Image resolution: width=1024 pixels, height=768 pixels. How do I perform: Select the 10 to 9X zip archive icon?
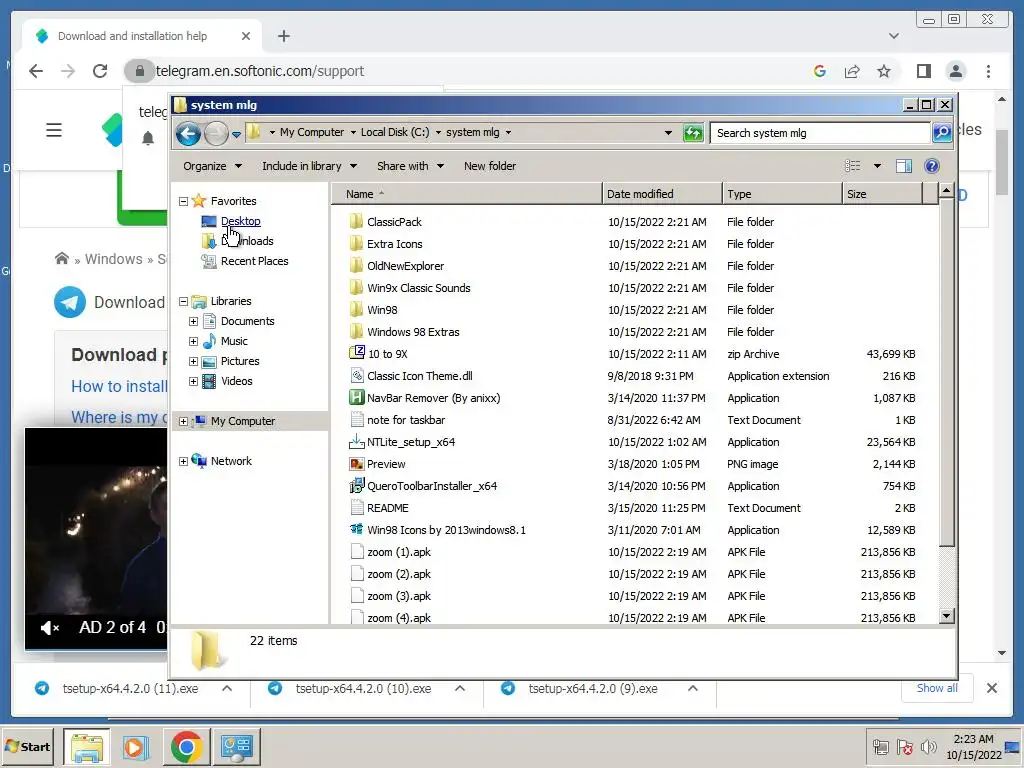357,353
